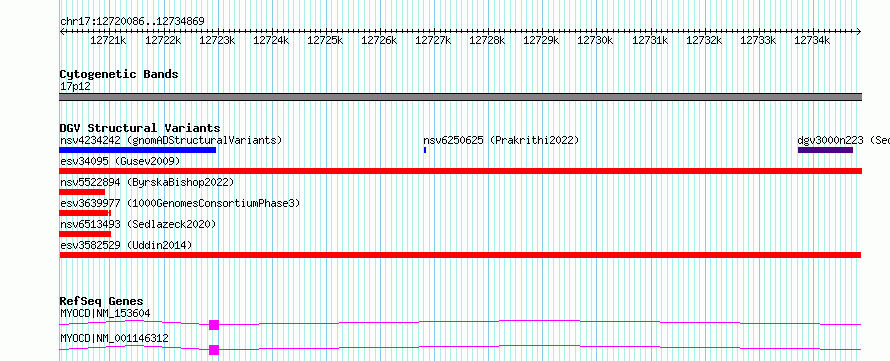The height and width of the screenshot is (361, 890).
Task: Click the MYOCD|NM_153604 gene label
Action: 105,313
